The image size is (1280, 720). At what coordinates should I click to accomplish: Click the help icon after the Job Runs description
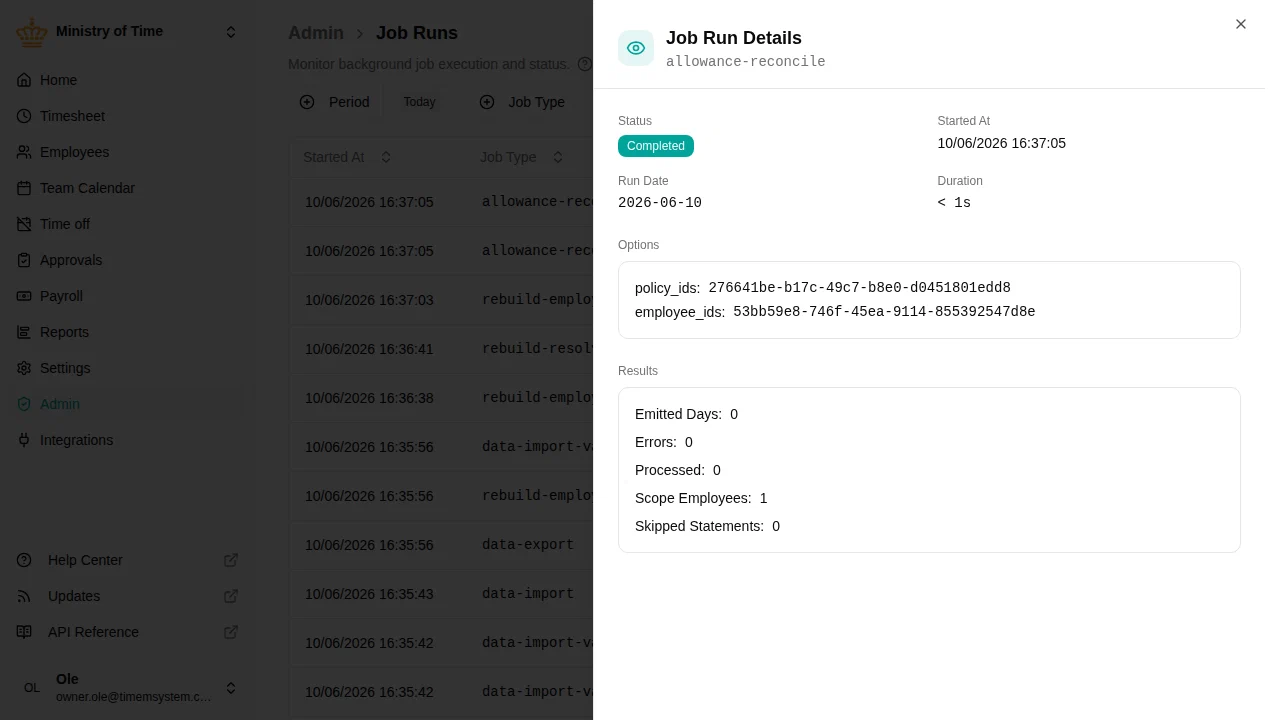coord(585,64)
